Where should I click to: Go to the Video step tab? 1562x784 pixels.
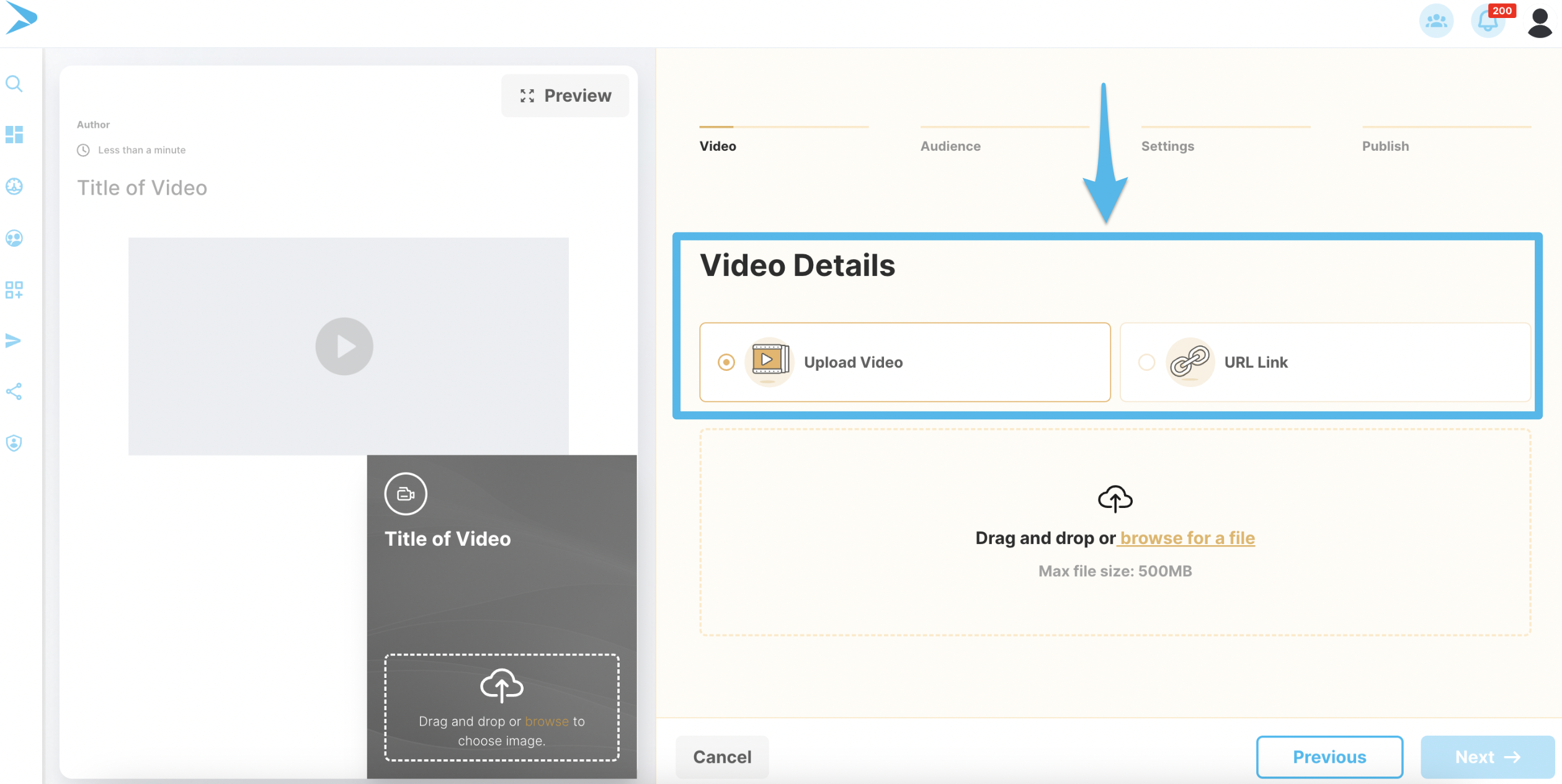718,146
